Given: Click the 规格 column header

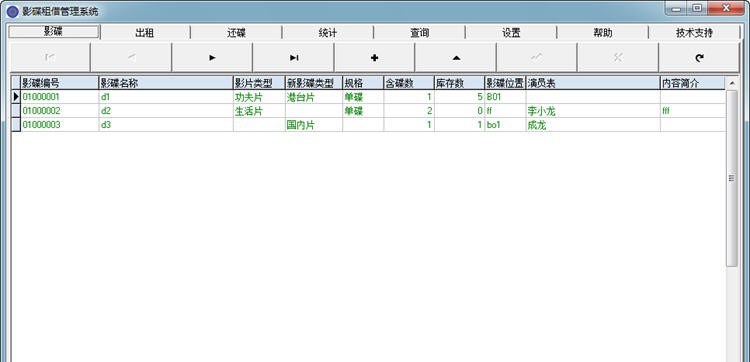Looking at the screenshot, I should (x=363, y=83).
